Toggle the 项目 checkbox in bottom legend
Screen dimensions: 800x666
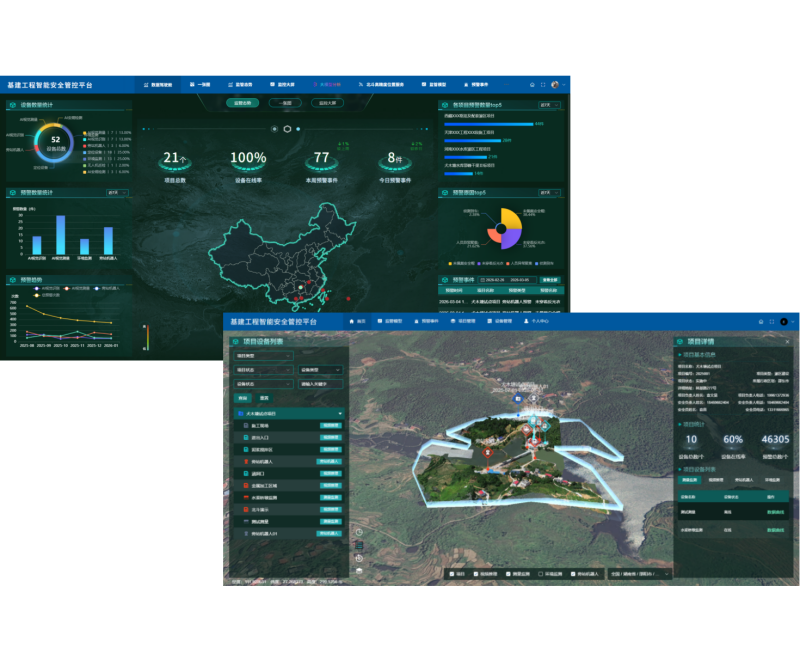[x=453, y=575]
